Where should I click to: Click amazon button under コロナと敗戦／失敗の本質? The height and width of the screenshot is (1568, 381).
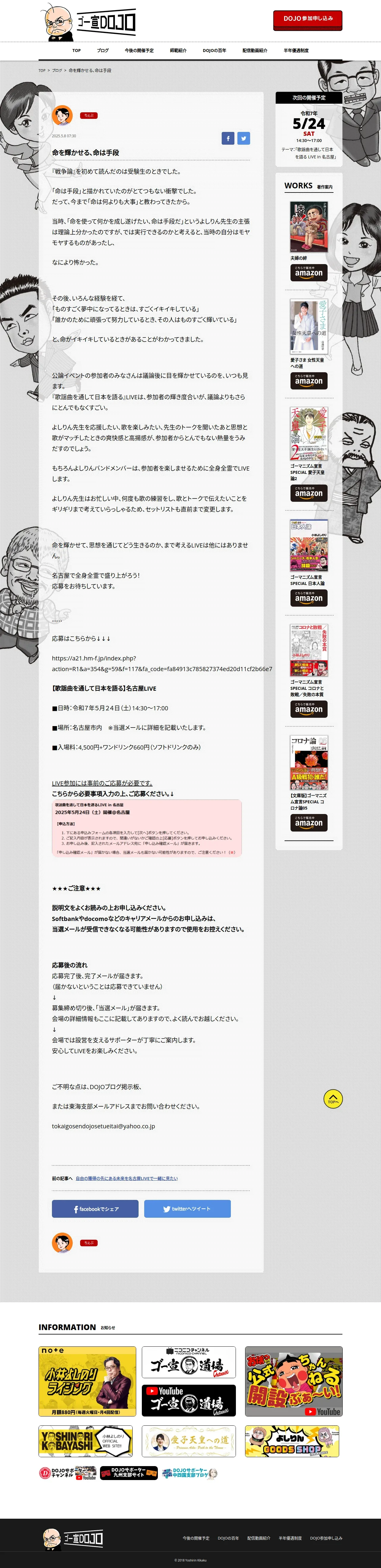(x=309, y=709)
